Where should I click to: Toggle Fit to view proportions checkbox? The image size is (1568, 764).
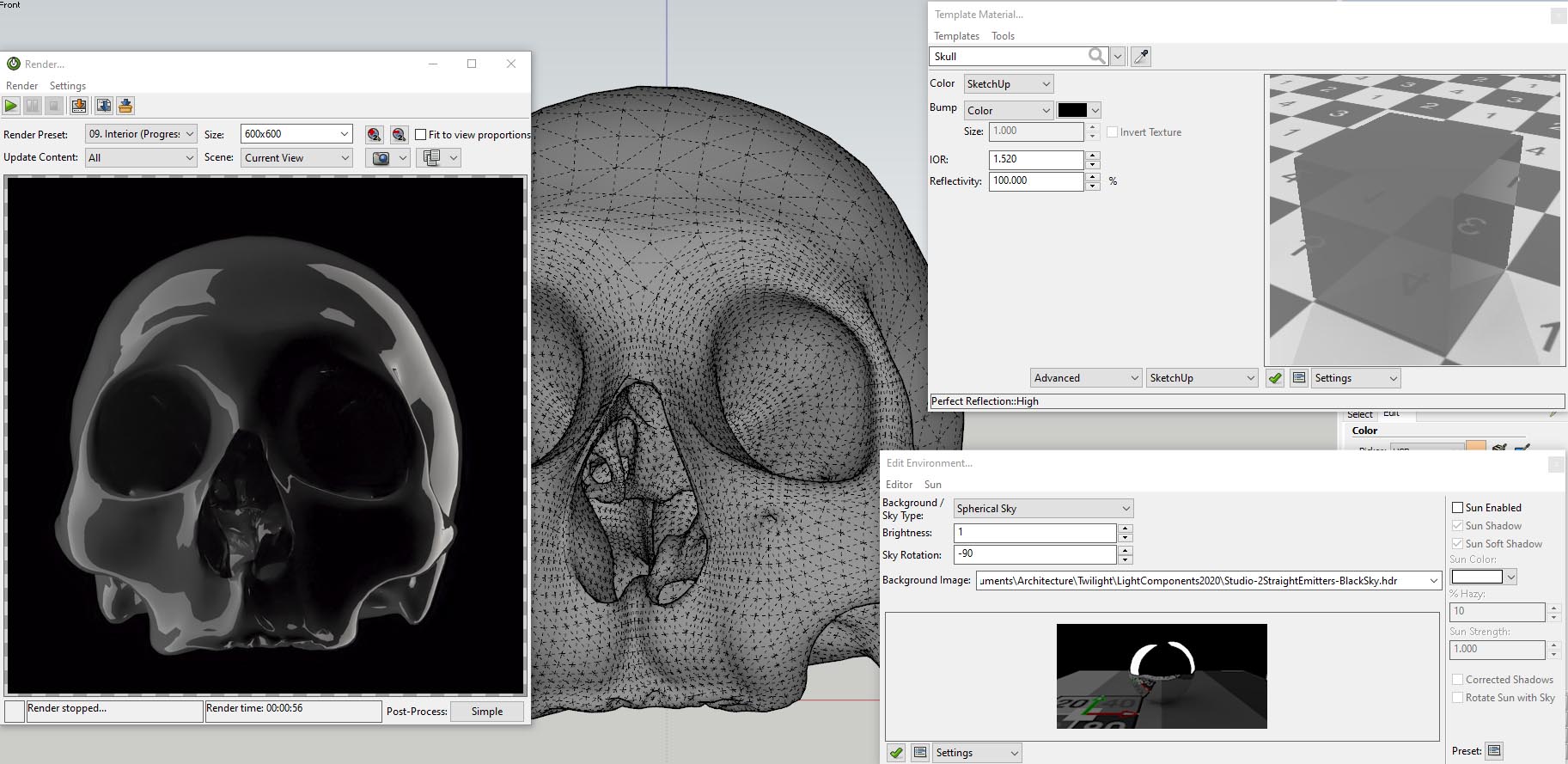[421, 135]
